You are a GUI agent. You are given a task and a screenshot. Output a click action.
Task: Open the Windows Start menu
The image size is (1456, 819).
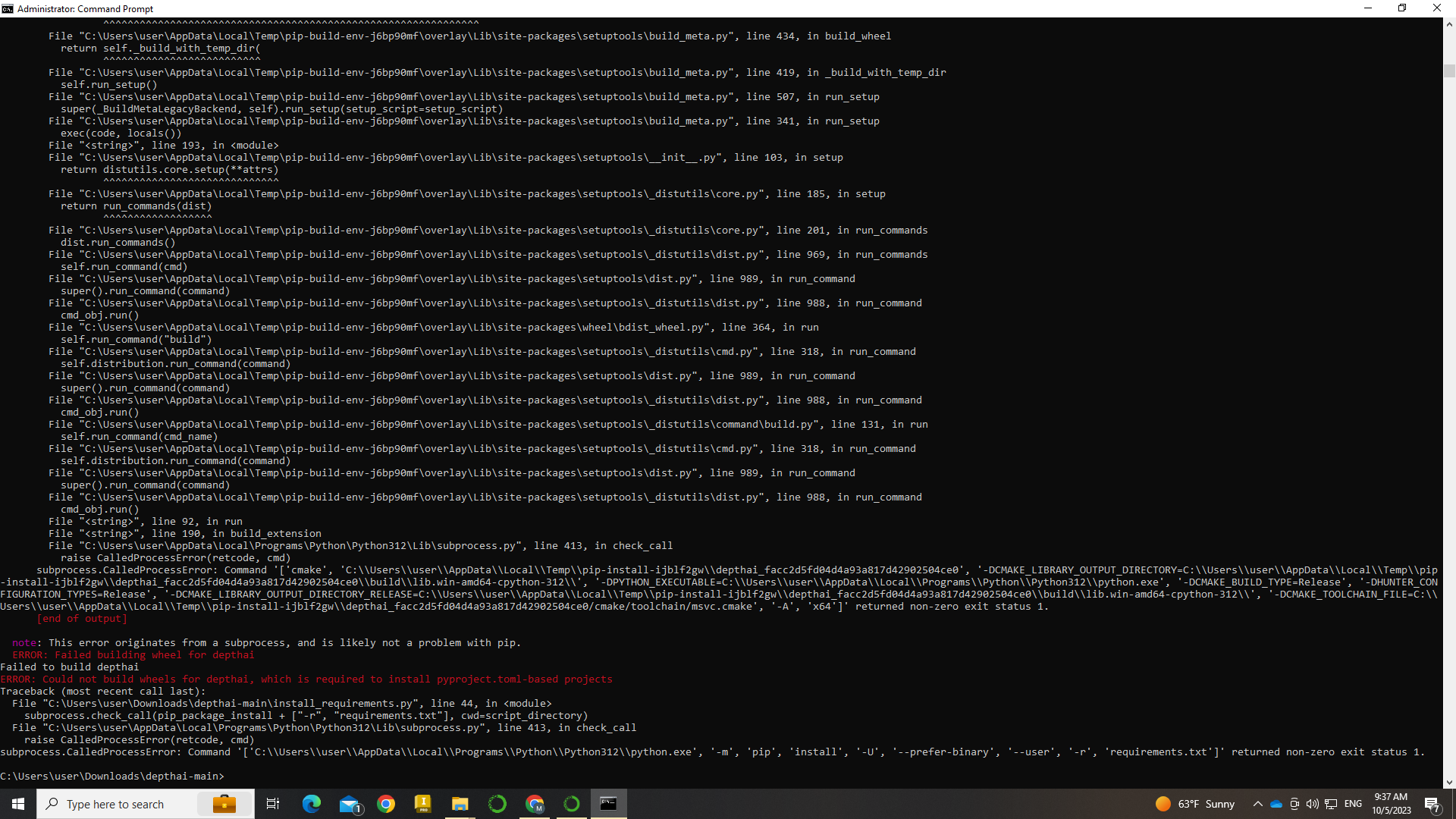[x=18, y=804]
